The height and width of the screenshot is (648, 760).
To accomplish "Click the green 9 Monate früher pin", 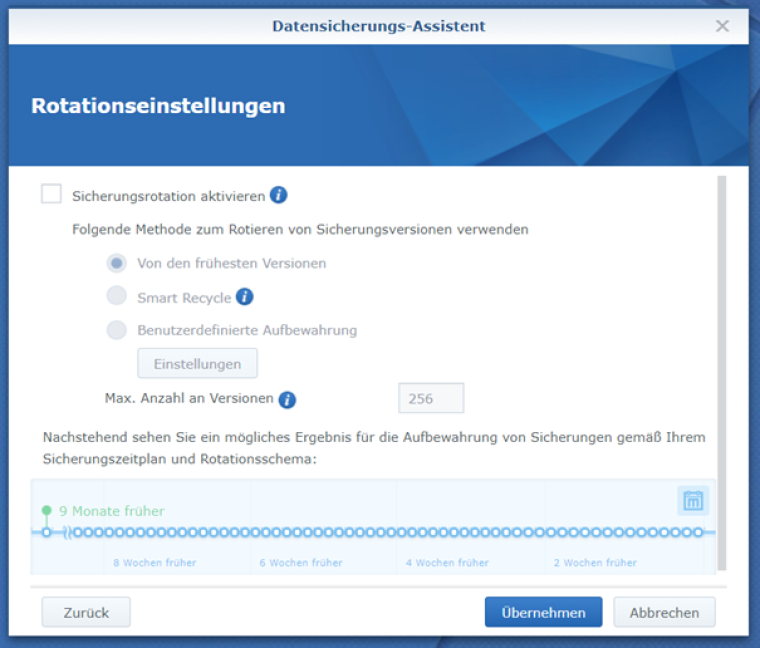I will [x=46, y=511].
